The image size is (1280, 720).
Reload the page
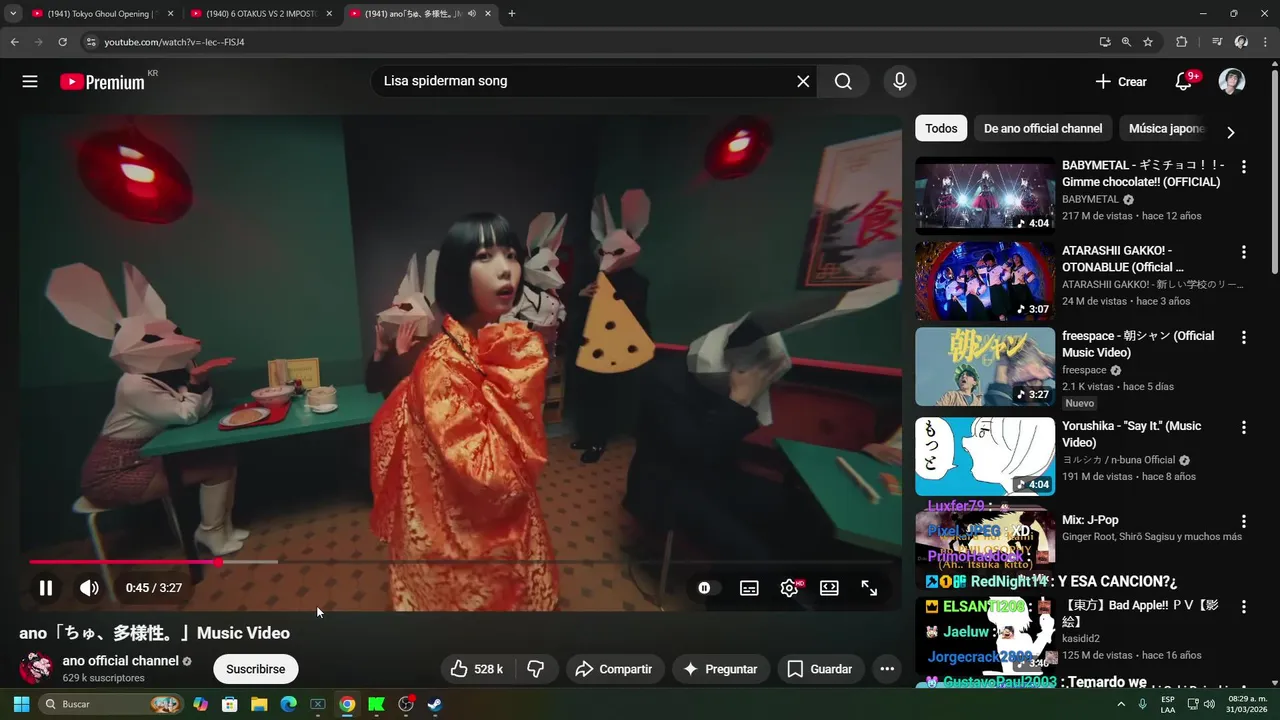pyautogui.click(x=62, y=42)
